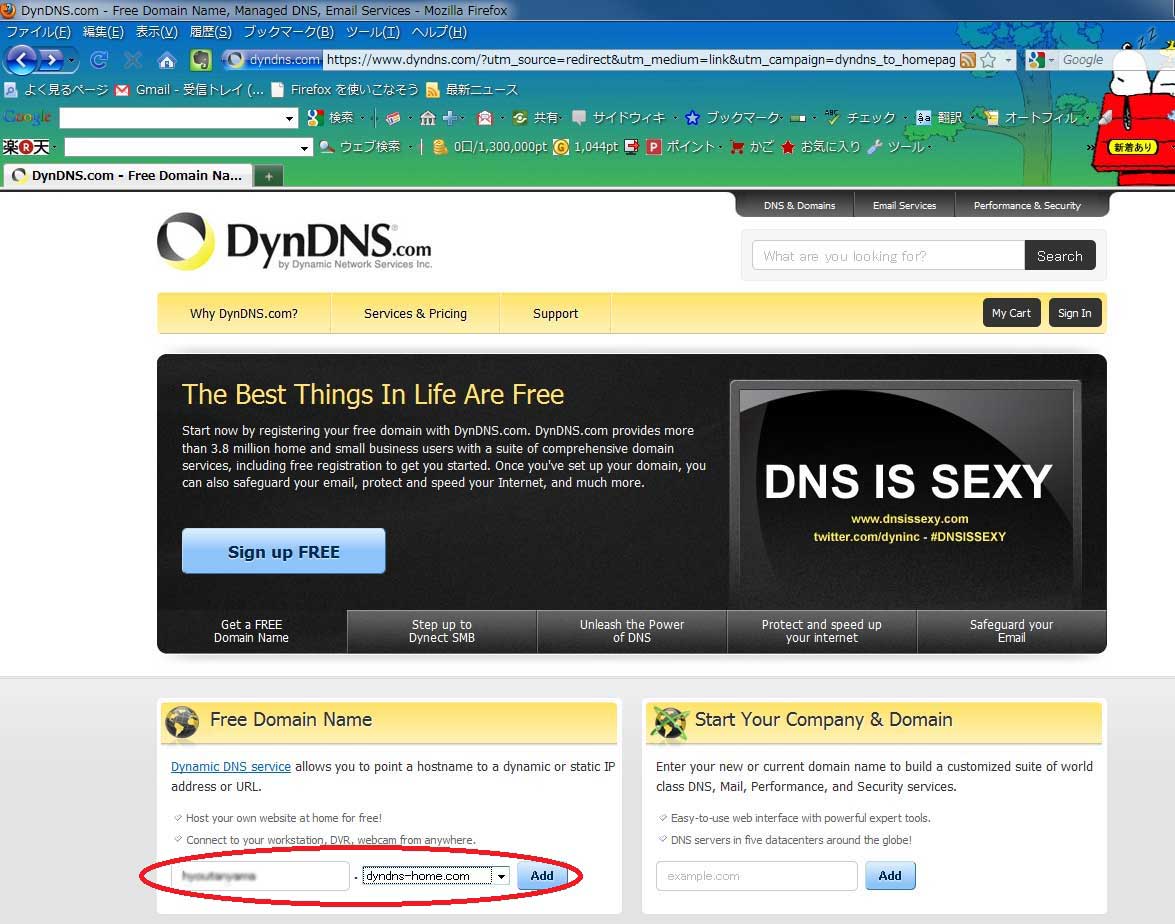Image resolution: width=1175 pixels, height=924 pixels.
Task: Click the Evernote elephant toolbar icon
Action: (x=201, y=60)
